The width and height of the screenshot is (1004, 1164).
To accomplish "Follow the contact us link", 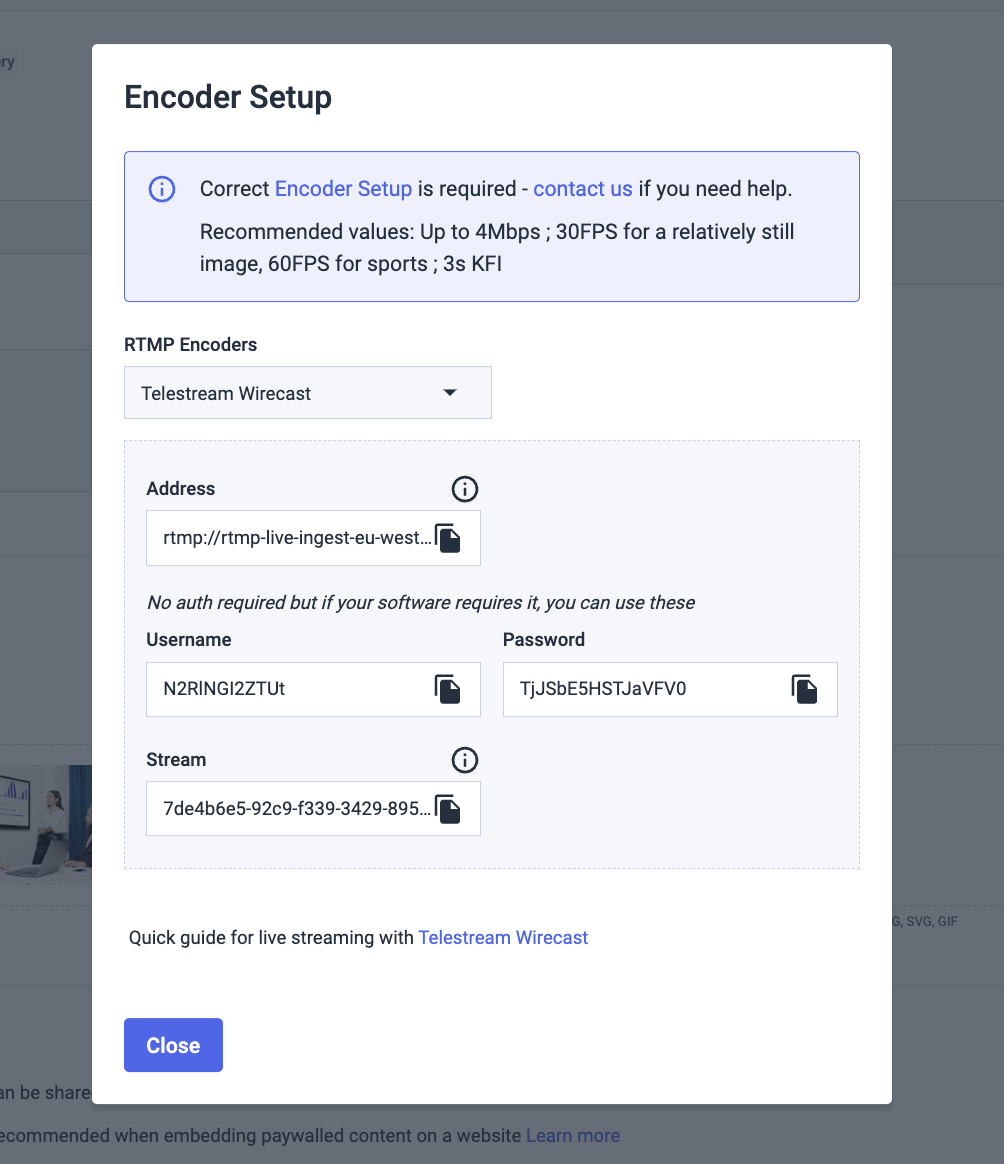I will pos(583,189).
